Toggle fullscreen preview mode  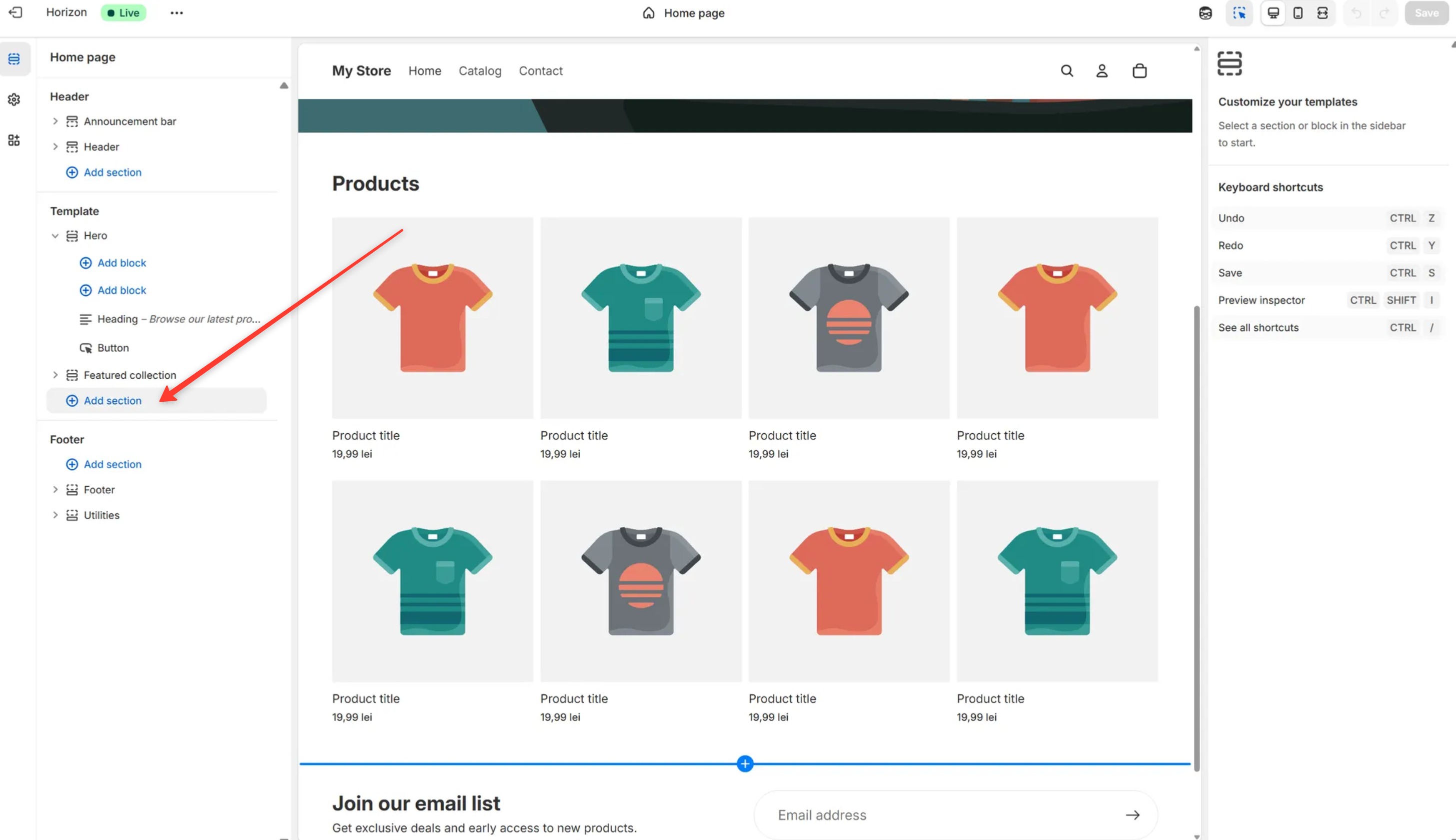[x=1322, y=13]
